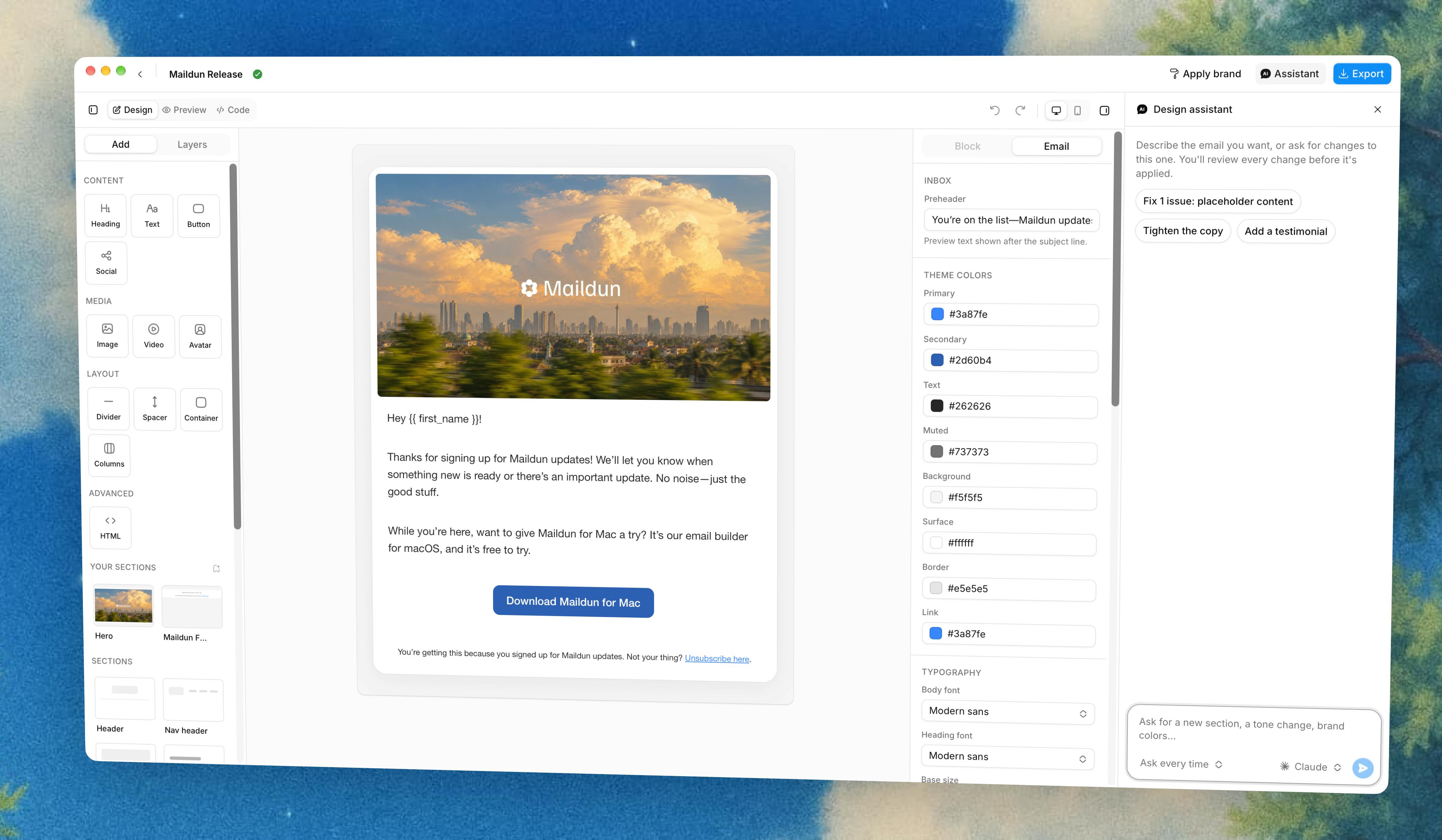1442x840 pixels.
Task: Select the Hero saved section thumbnail
Action: click(123, 606)
